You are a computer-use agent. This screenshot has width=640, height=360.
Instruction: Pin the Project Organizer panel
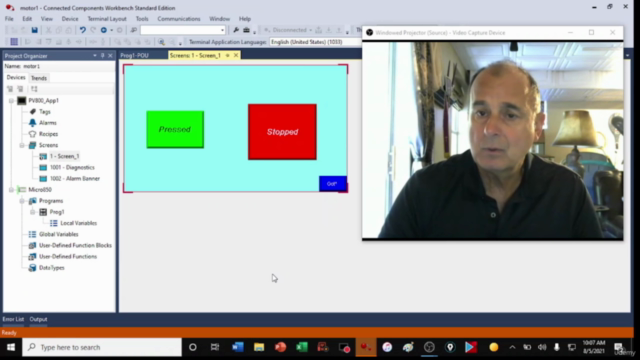102,56
